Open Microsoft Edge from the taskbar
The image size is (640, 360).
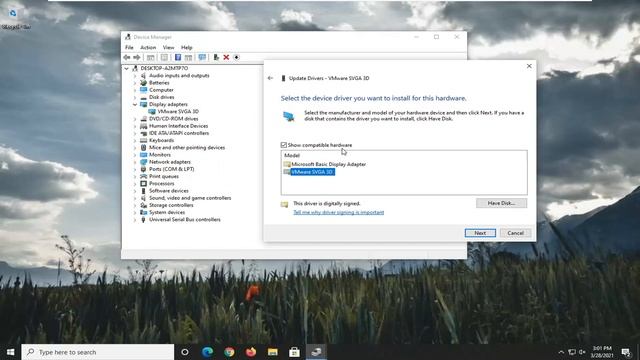(207, 352)
